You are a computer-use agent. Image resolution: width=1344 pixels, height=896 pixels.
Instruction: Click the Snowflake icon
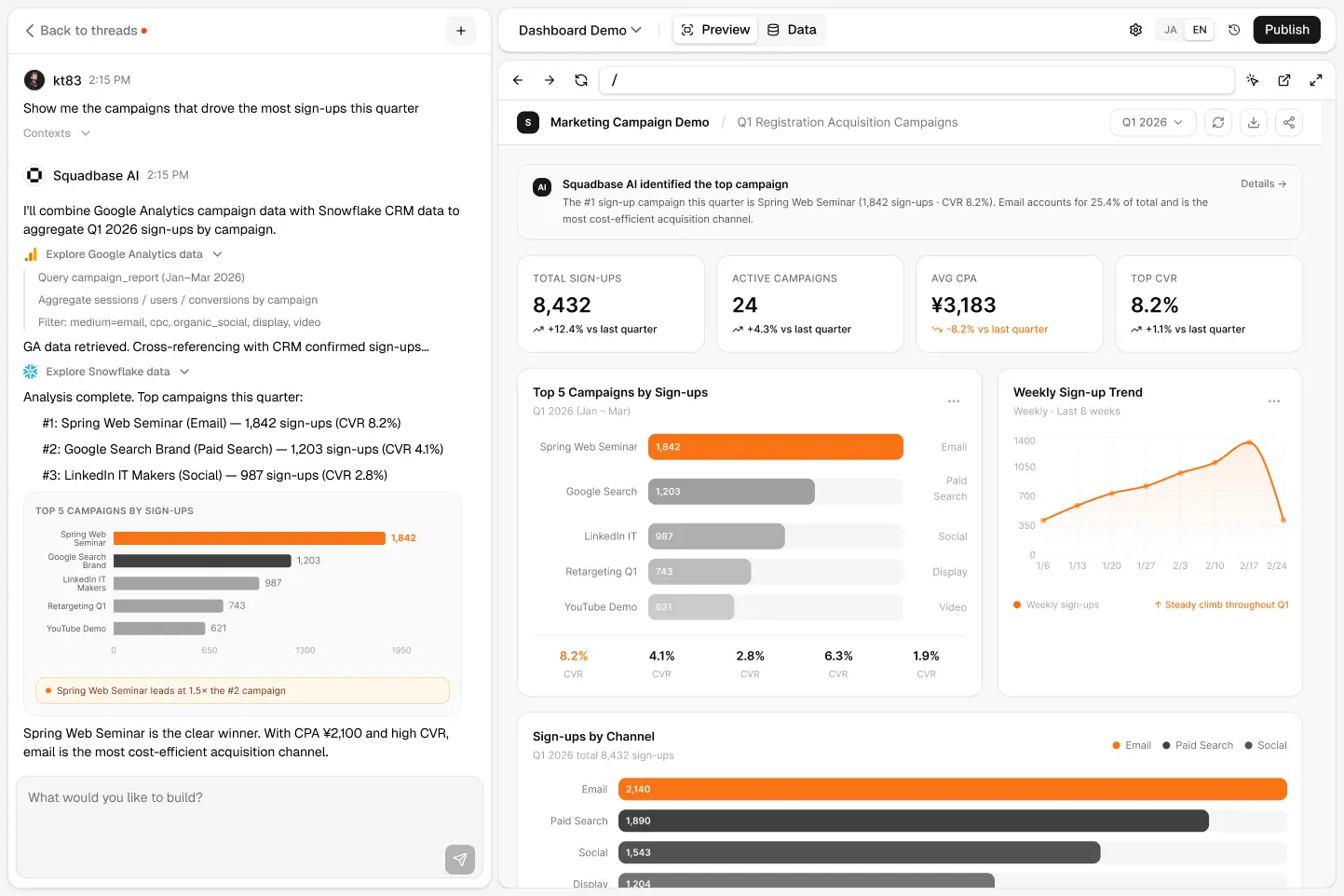[31, 372]
